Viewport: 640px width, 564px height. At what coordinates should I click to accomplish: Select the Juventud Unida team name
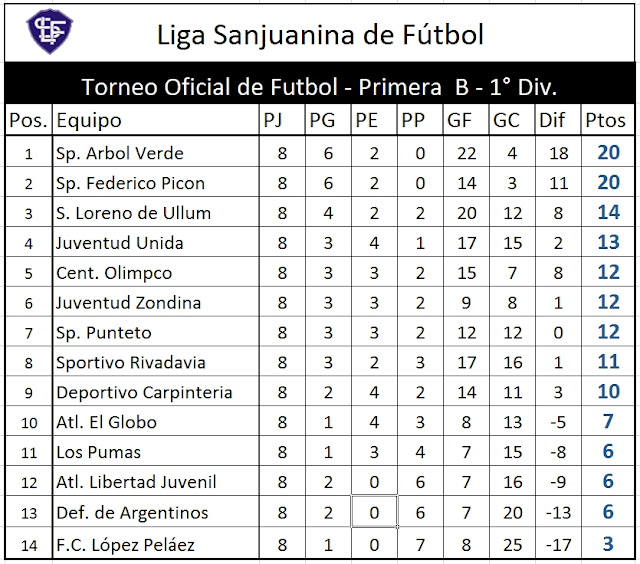click(x=120, y=243)
